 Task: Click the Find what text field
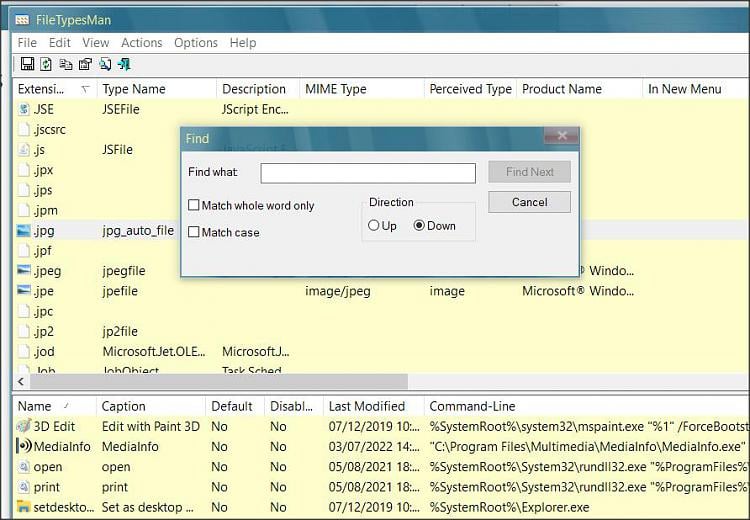pos(367,173)
